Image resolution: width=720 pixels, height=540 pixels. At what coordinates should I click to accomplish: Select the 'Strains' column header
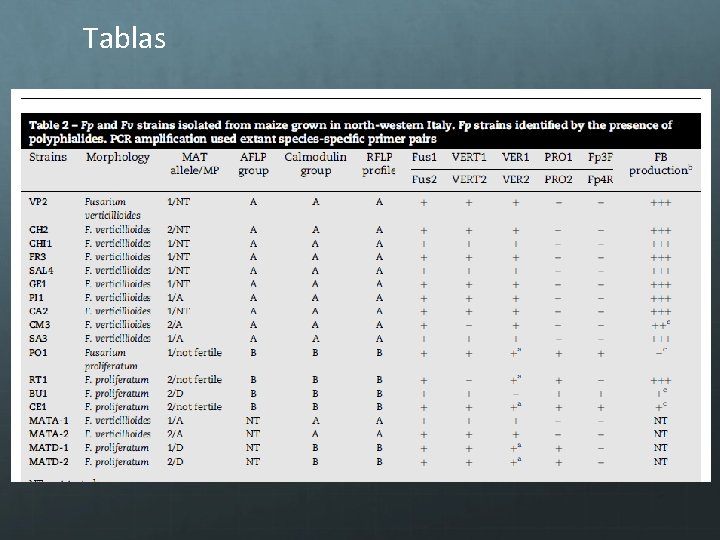pyautogui.click(x=48, y=157)
